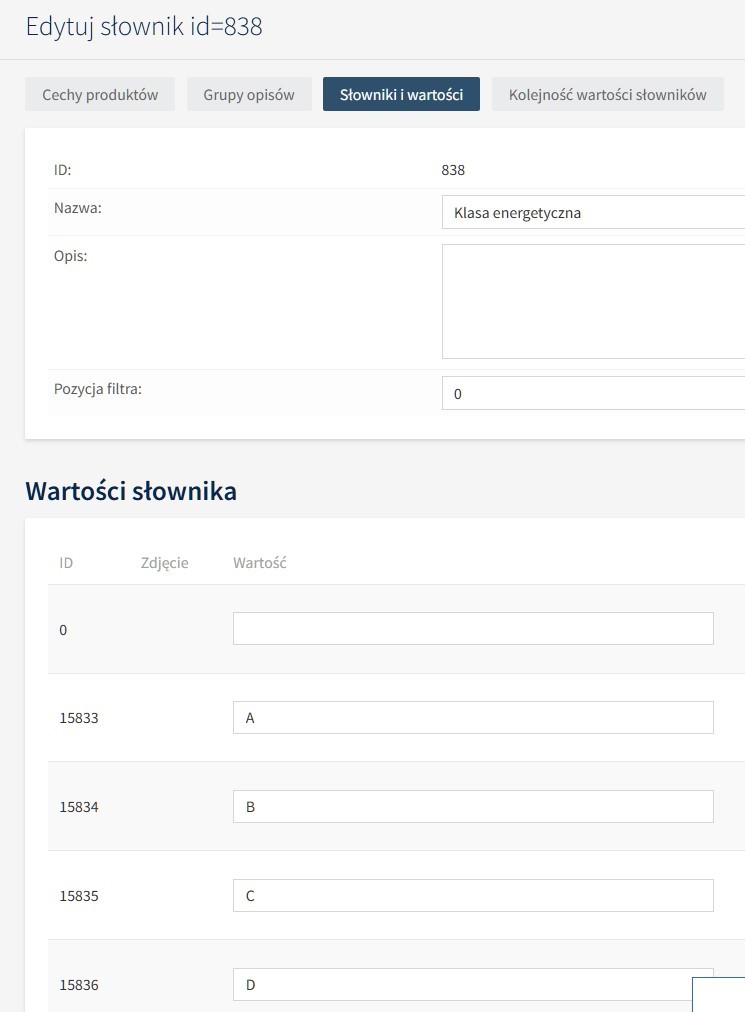745x1012 pixels.
Task: Open the Cechy produktów tab
Action: tap(100, 94)
